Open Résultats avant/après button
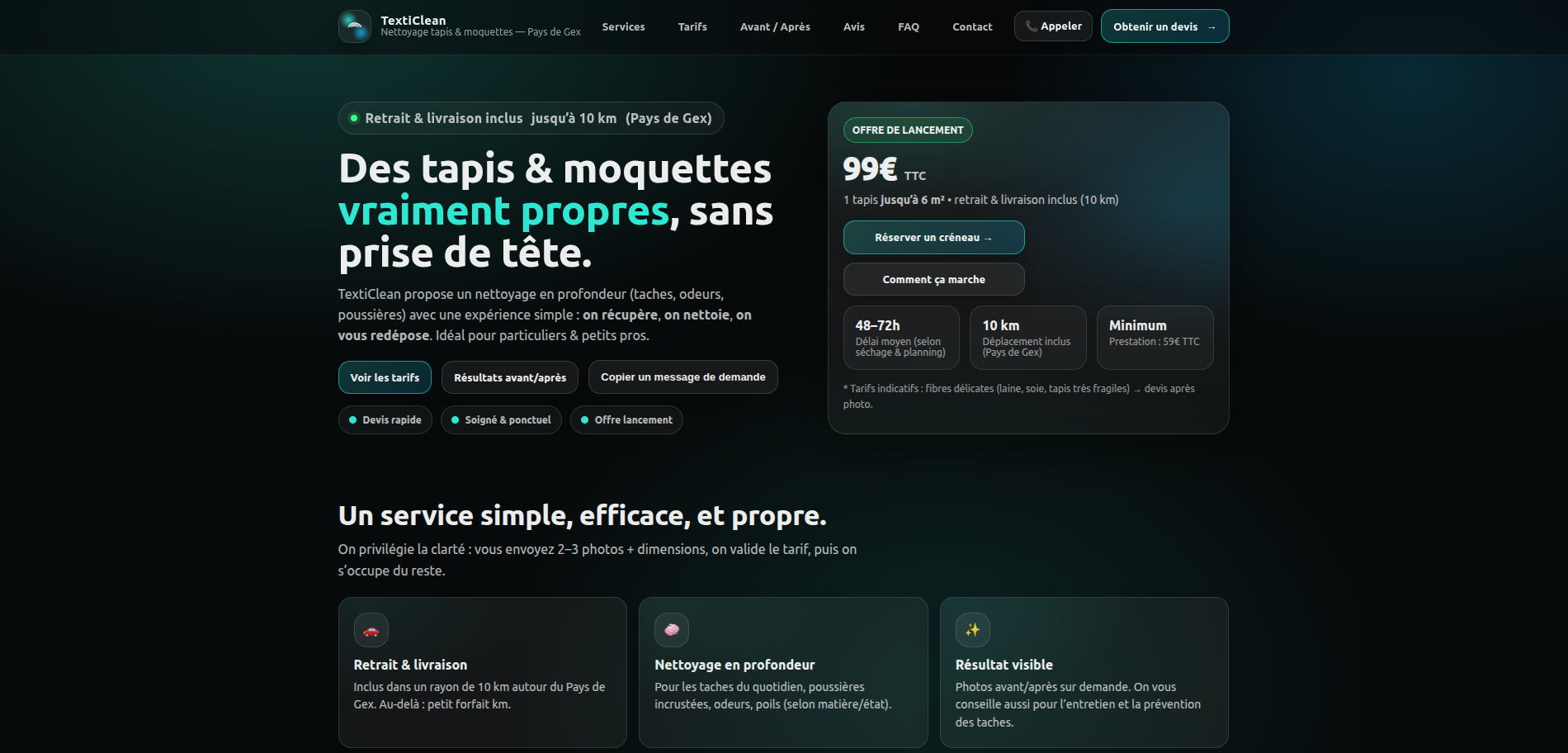This screenshot has width=1568, height=753. (x=509, y=377)
